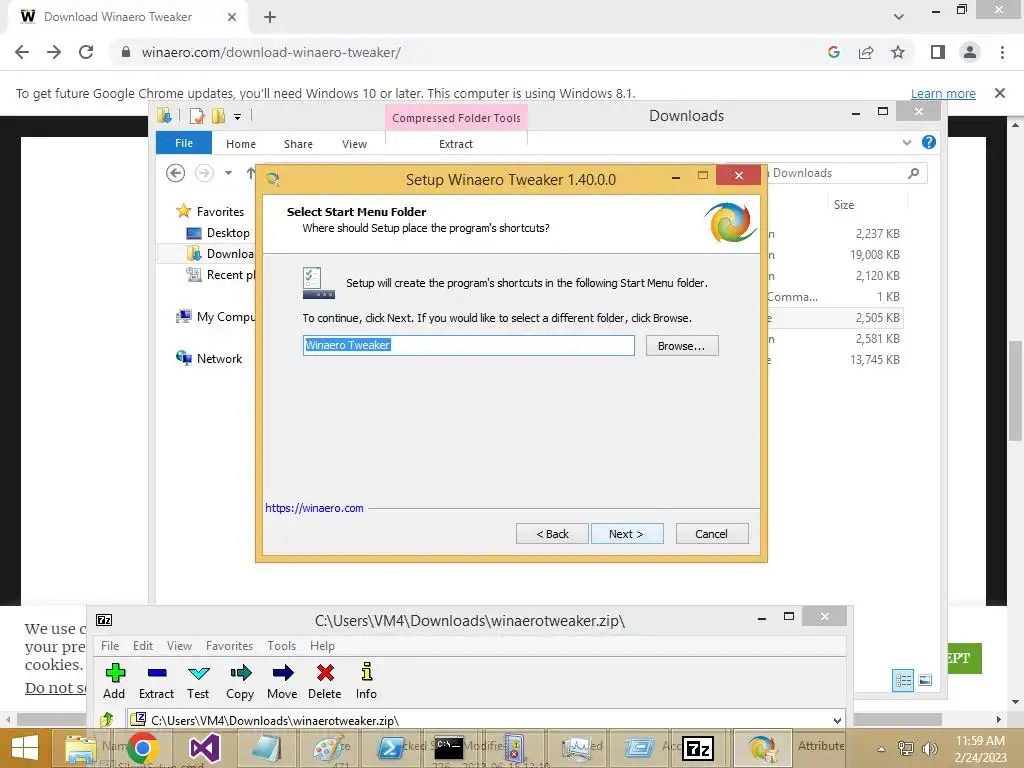This screenshot has height=768, width=1024.
Task: Open Chrome side panel icon
Action: [938, 52]
